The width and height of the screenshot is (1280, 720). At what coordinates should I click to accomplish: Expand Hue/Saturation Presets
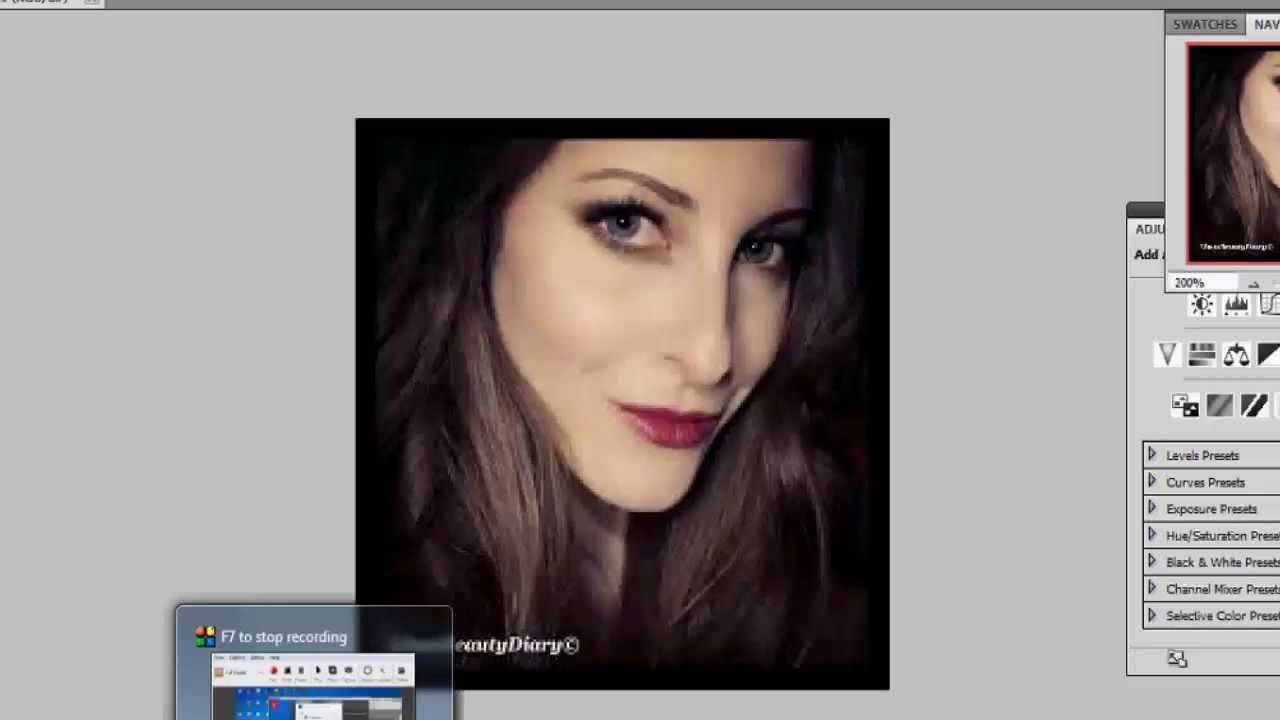click(1152, 535)
